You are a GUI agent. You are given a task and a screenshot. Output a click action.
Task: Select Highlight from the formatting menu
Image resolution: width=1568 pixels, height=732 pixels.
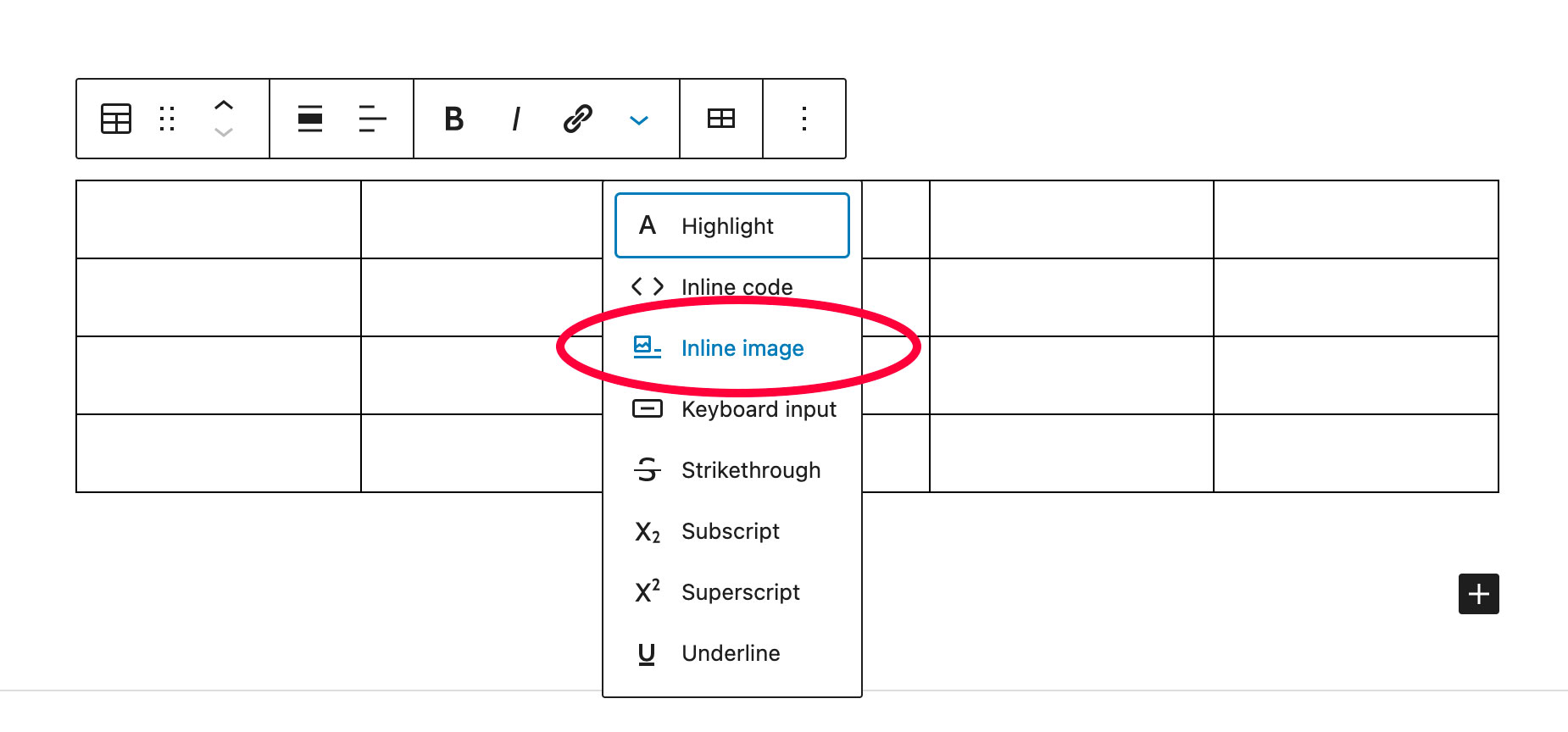click(732, 225)
